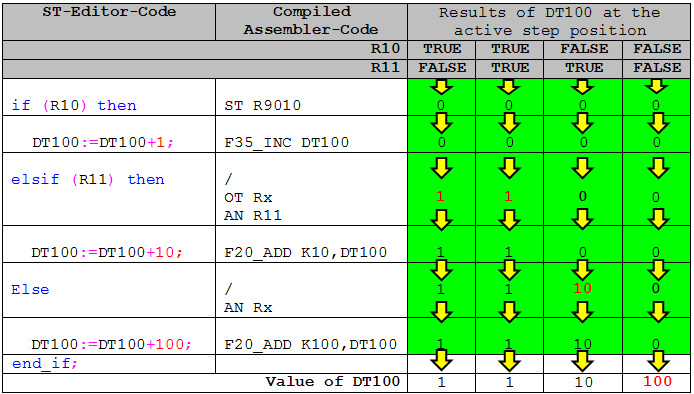Click the DT100:=DT100+100; assignment line
The height and width of the screenshot is (394, 694).
click(112, 344)
